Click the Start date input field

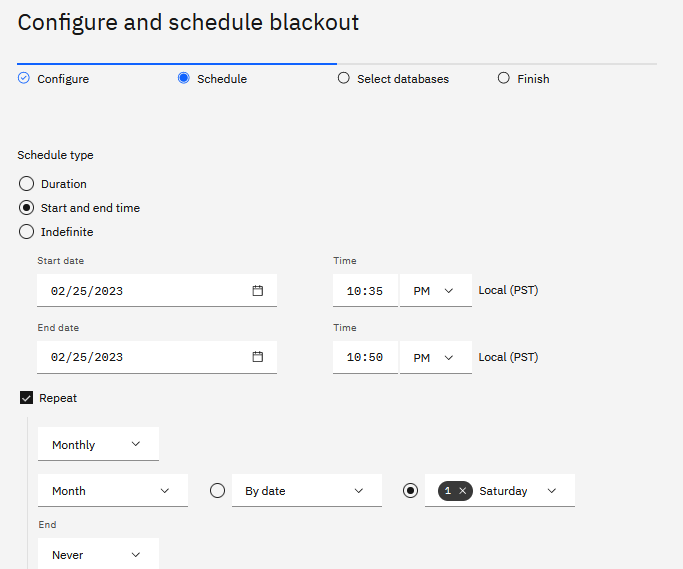[x=140, y=291]
